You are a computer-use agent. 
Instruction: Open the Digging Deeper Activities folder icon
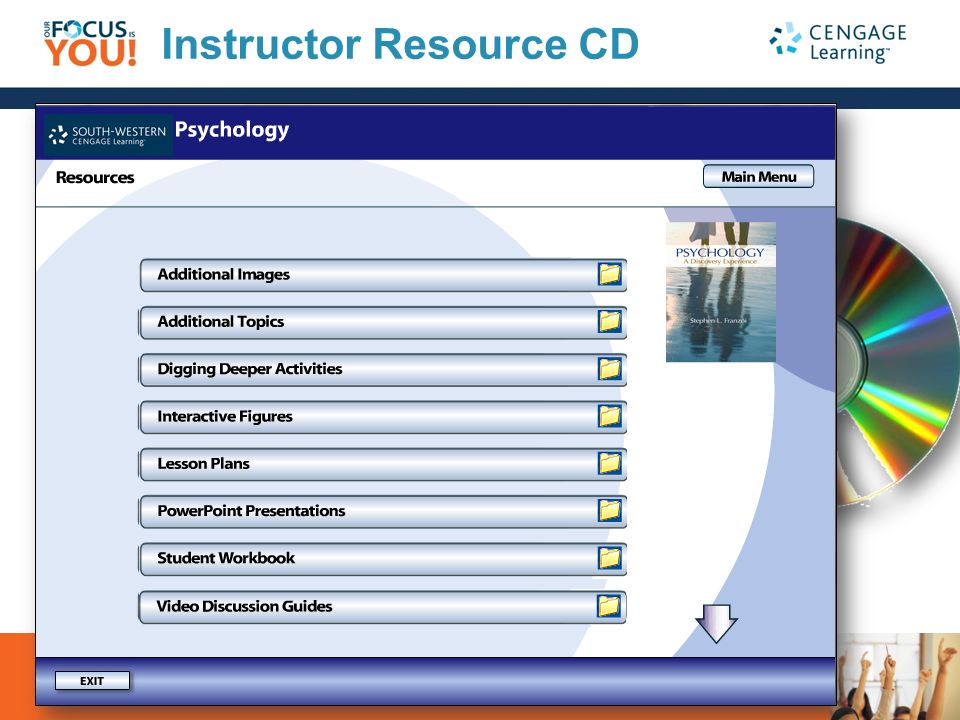coord(610,369)
